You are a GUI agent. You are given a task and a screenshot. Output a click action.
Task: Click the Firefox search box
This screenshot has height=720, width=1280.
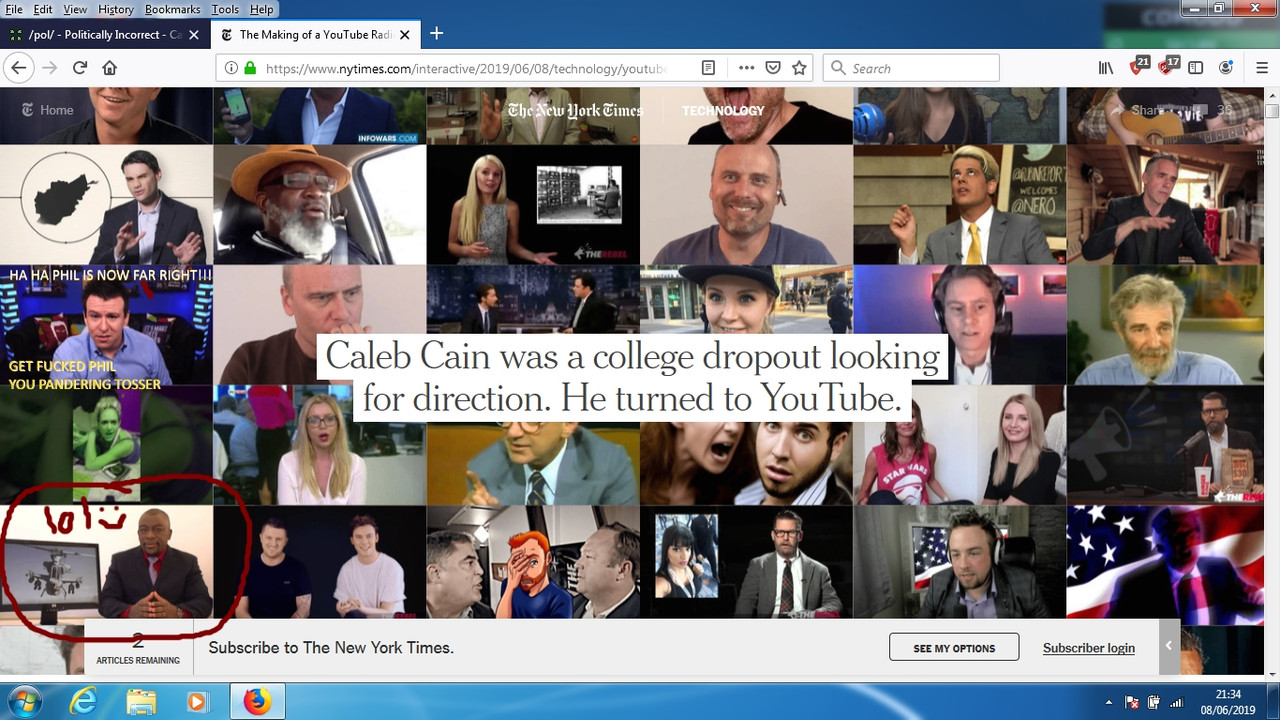coord(911,68)
